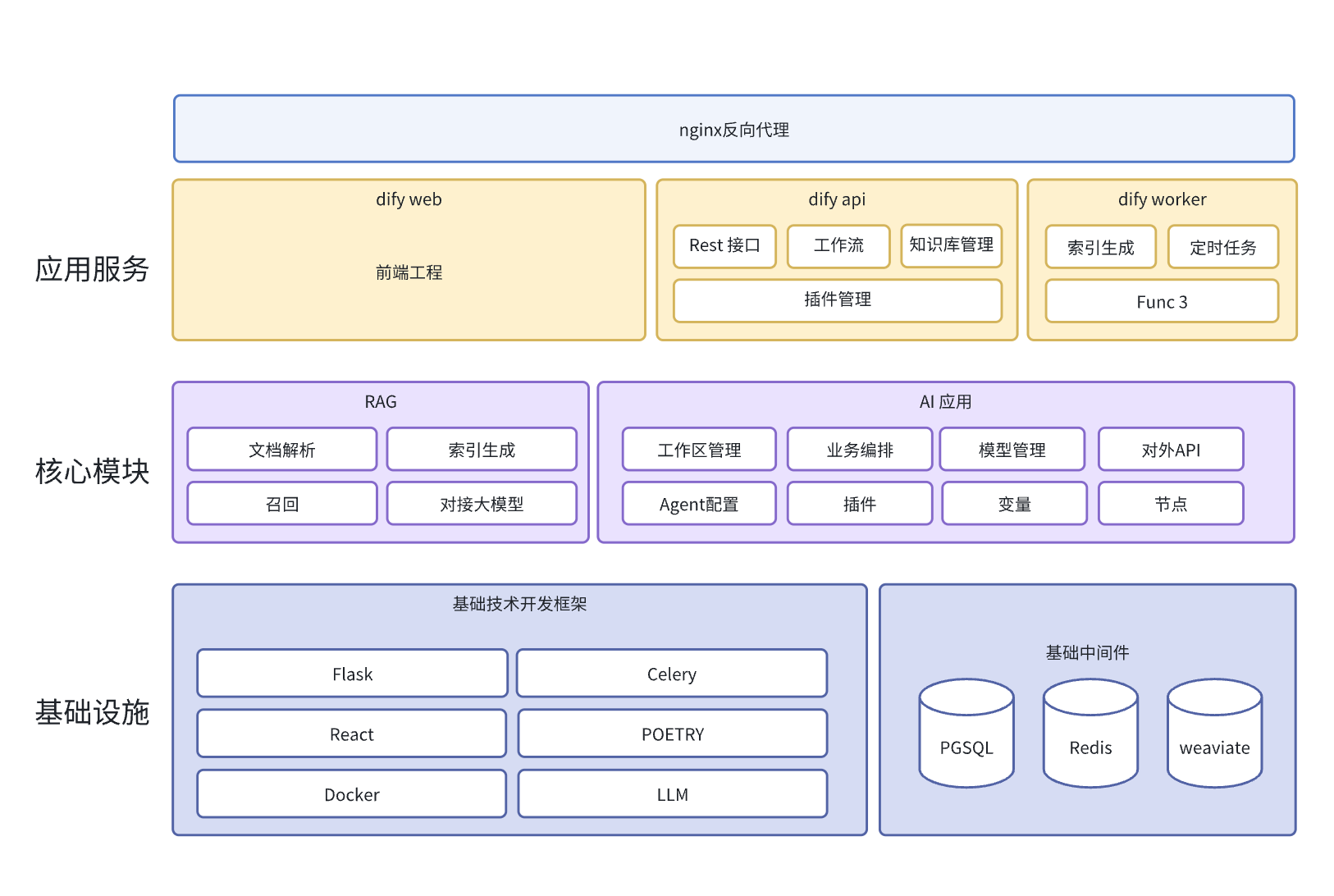Image resolution: width=1334 pixels, height=896 pixels.
Task: Click the Redis database cylinder
Action: click(x=1090, y=733)
